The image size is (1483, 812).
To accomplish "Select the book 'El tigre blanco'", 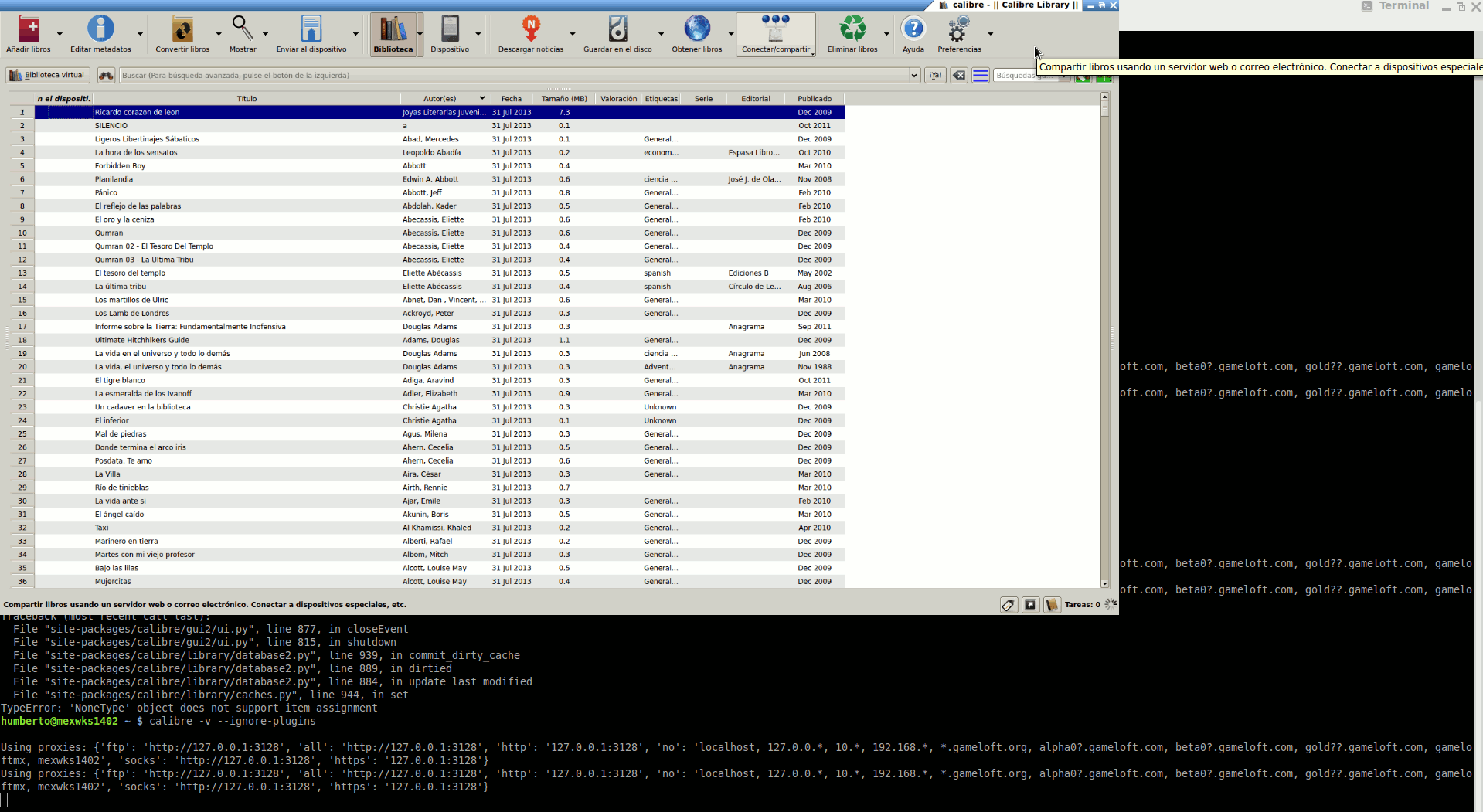I will (120, 381).
